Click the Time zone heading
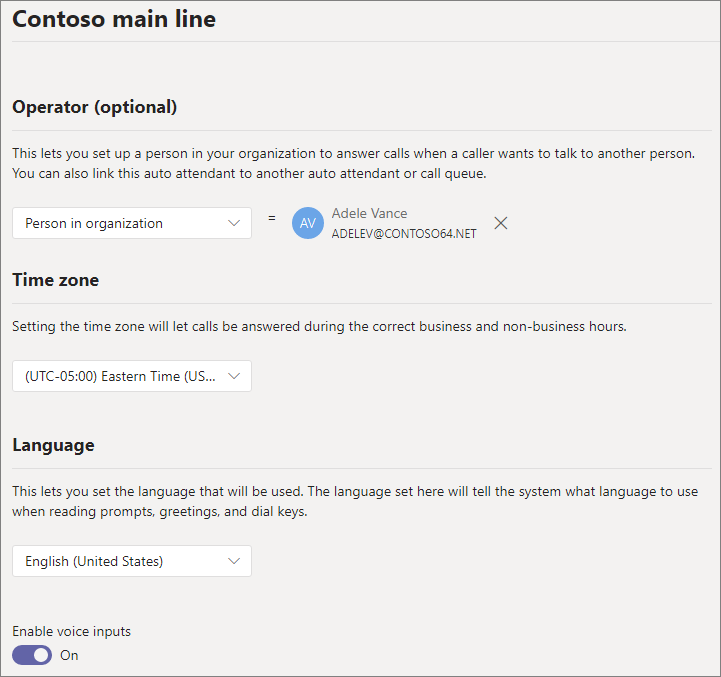Viewport: 721px width, 677px height. click(x=56, y=280)
